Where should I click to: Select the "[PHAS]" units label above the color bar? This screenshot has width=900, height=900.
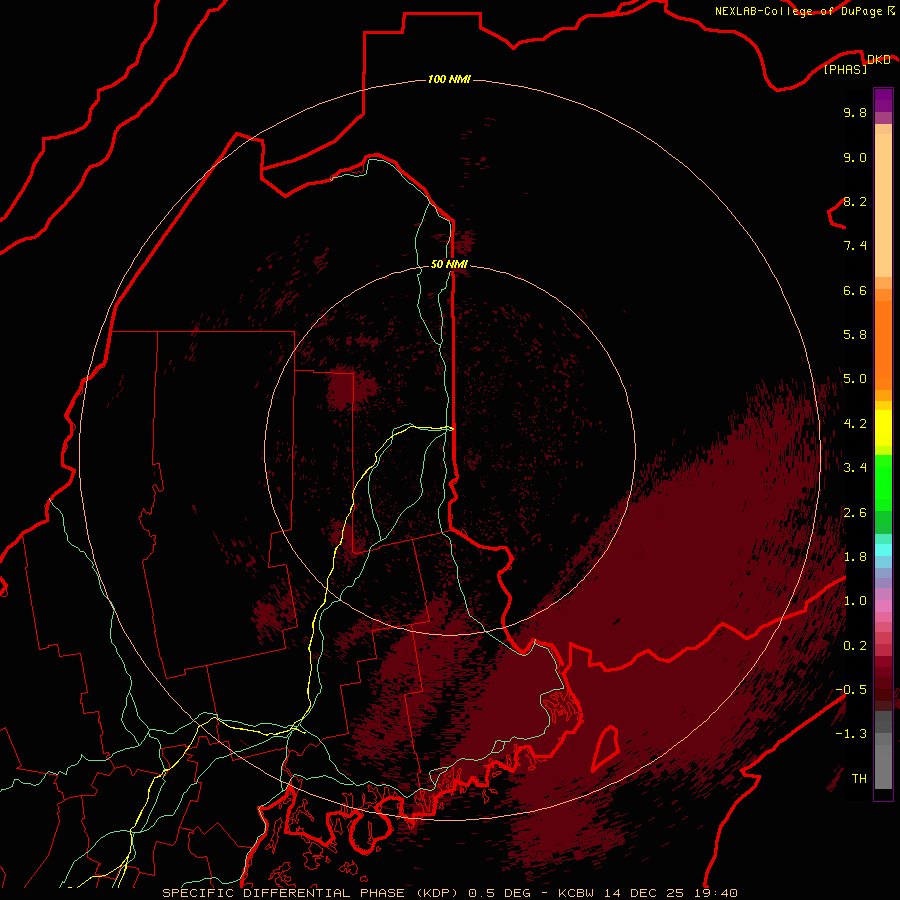845,69
